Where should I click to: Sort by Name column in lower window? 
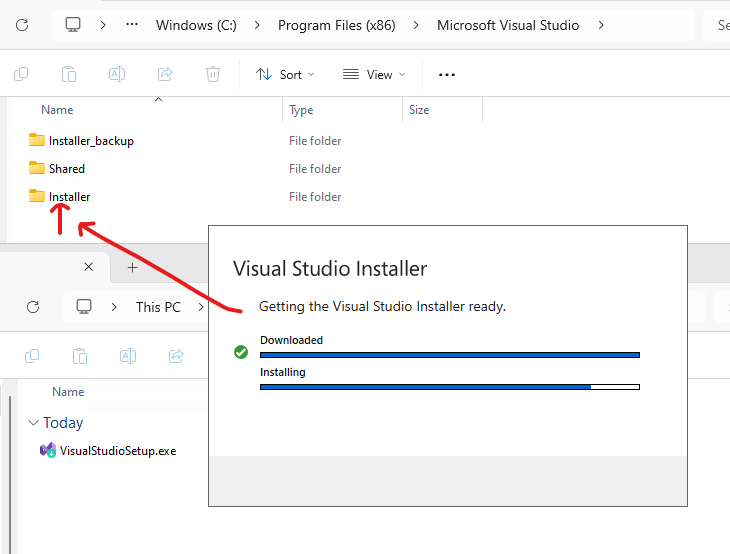68,392
